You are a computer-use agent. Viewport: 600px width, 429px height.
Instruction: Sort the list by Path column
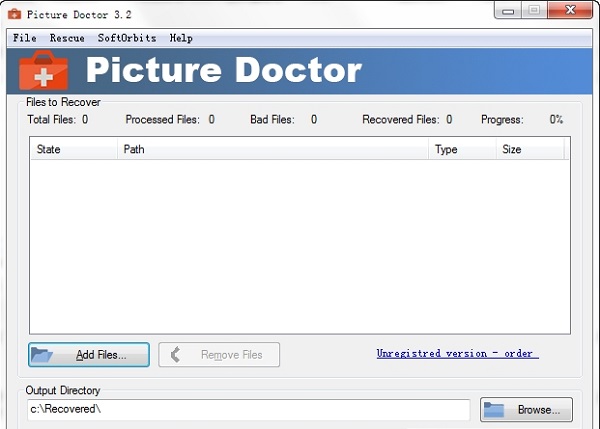[273, 149]
